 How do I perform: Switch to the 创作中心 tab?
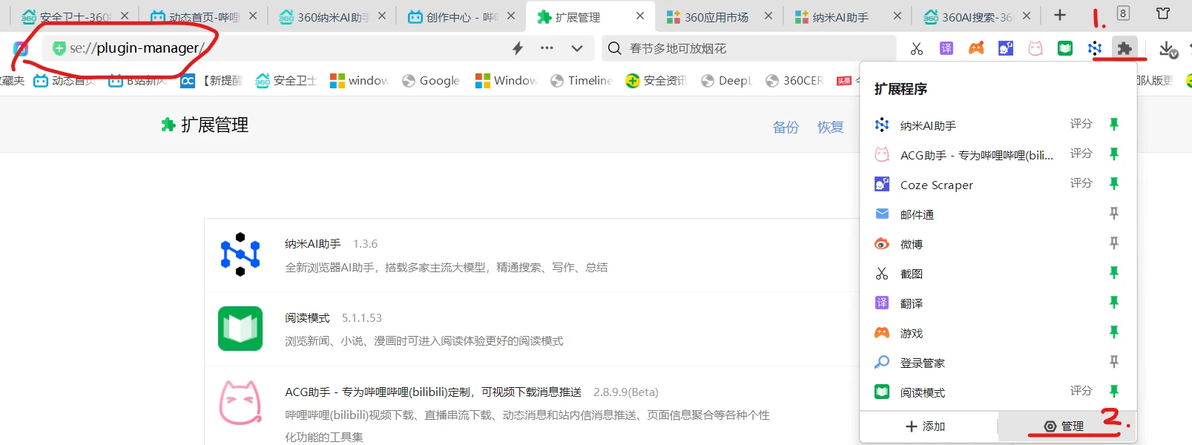click(x=460, y=15)
